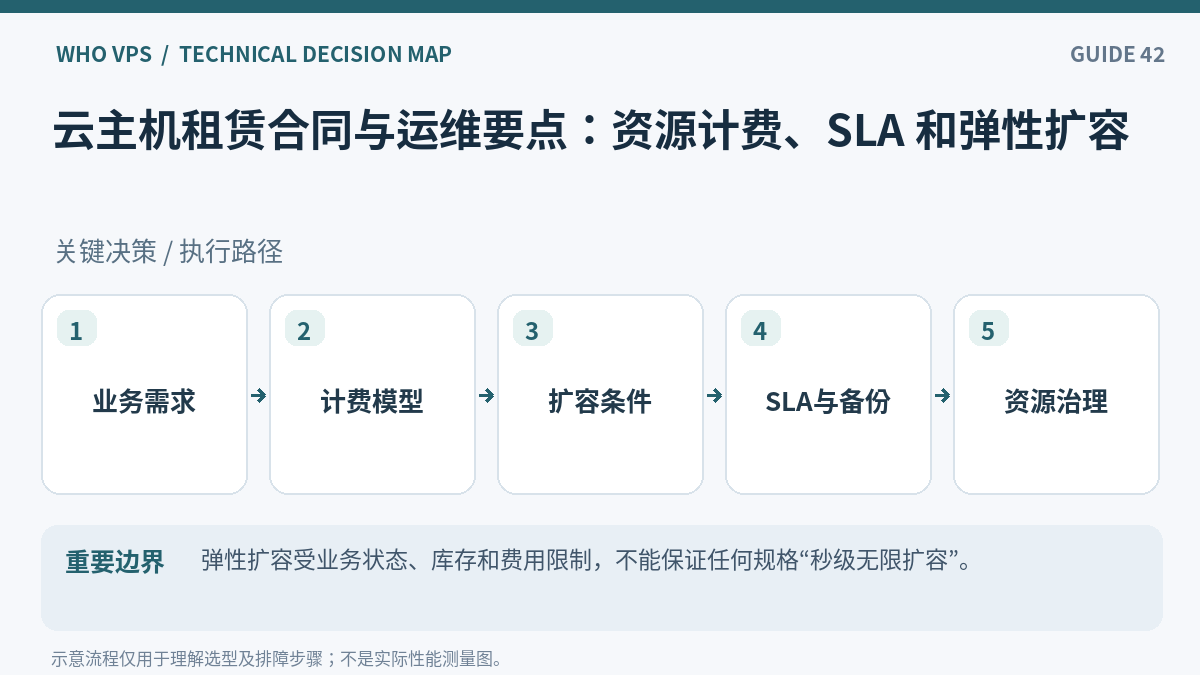The height and width of the screenshot is (675, 1200).
Task: Click the arrow between 业务需求 and 计费模型
Action: coord(259,395)
